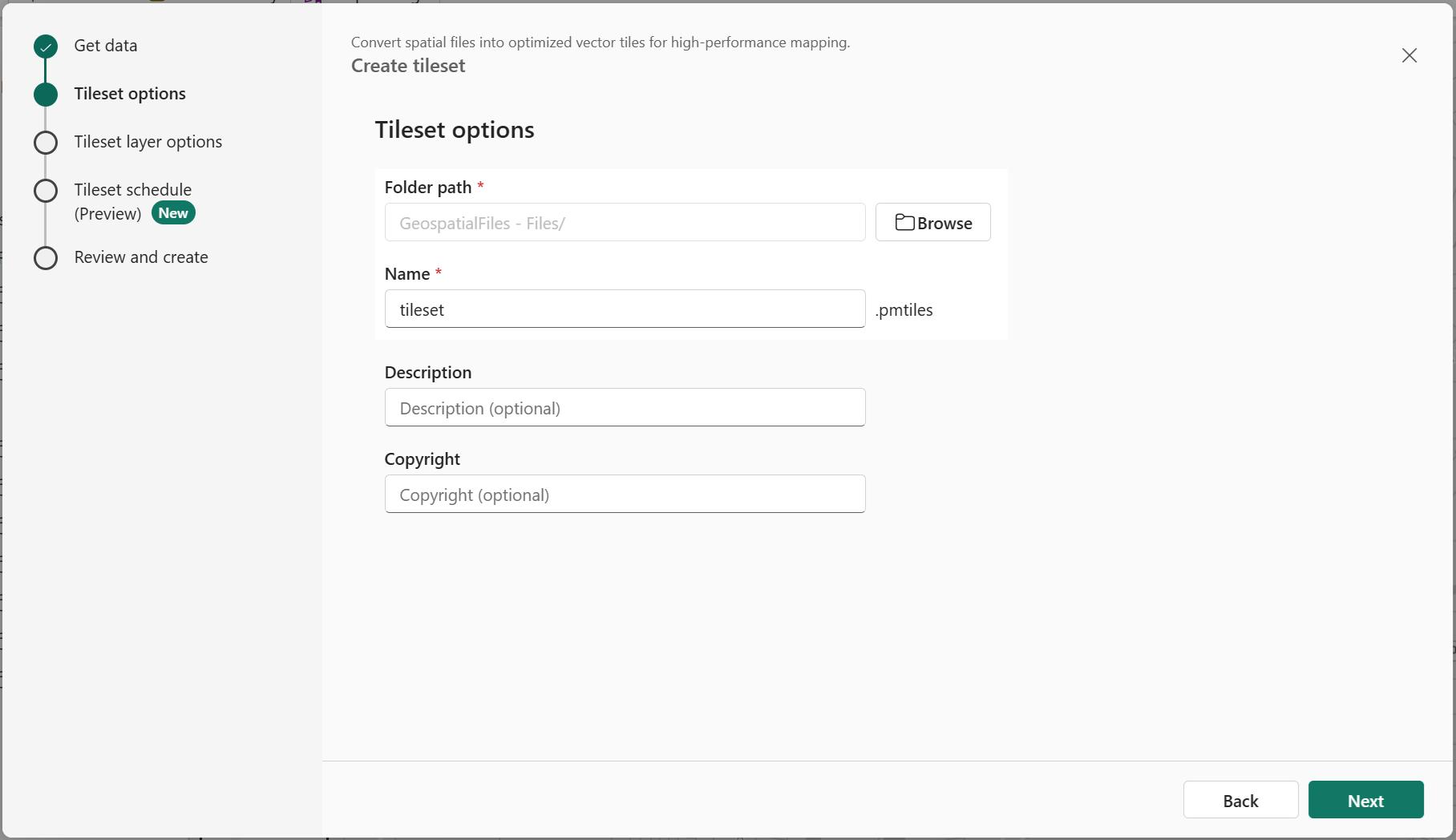The height and width of the screenshot is (840, 1456).
Task: Click the Tileset options heading
Action: (455, 130)
